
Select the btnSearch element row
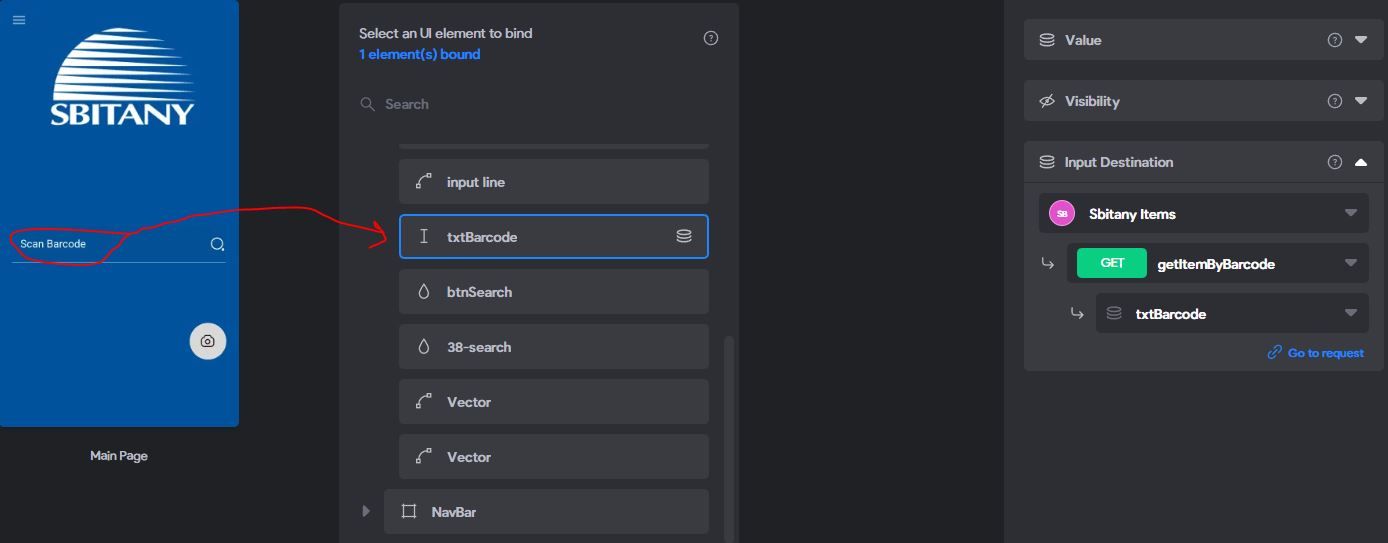(554, 292)
